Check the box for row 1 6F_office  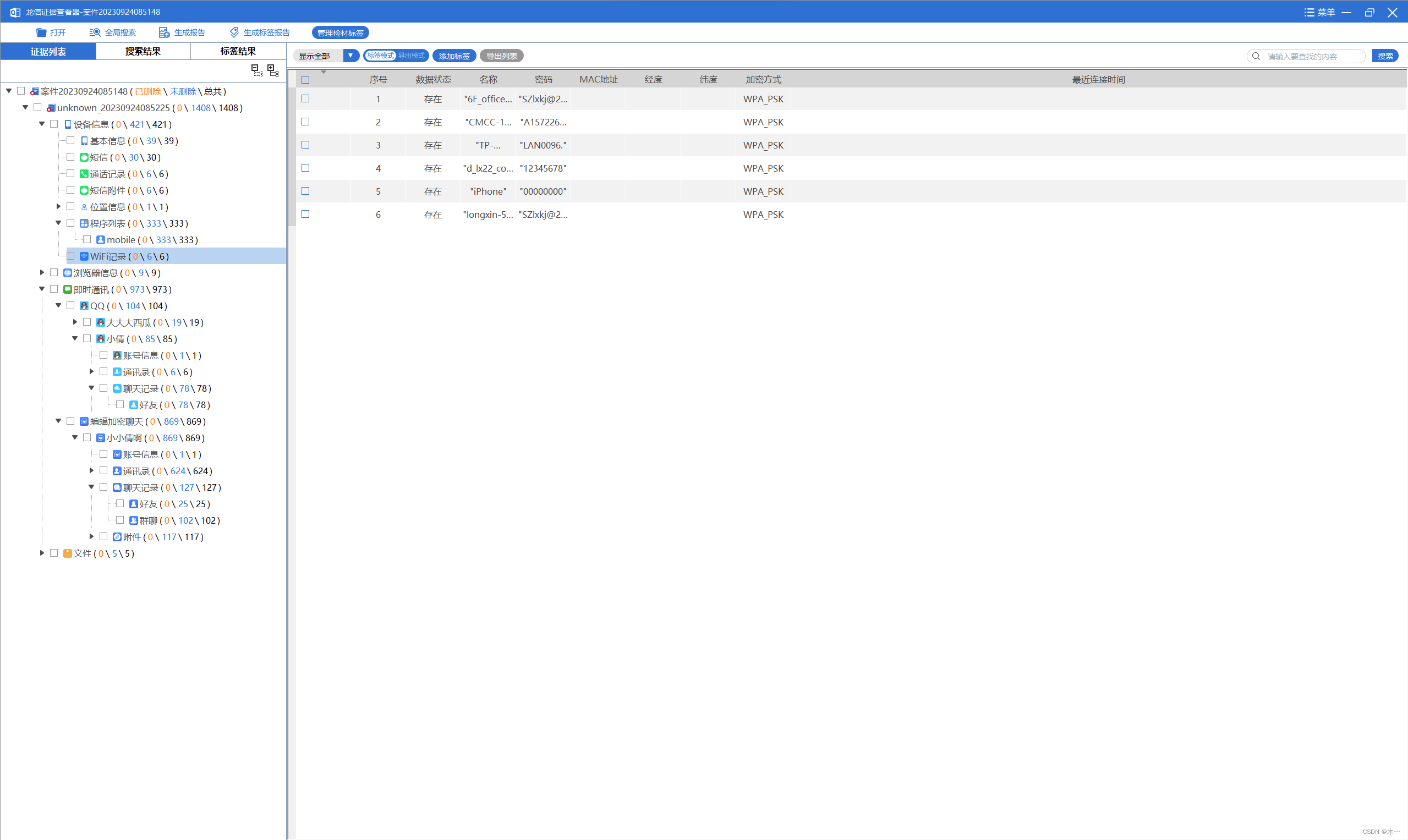tap(305, 98)
